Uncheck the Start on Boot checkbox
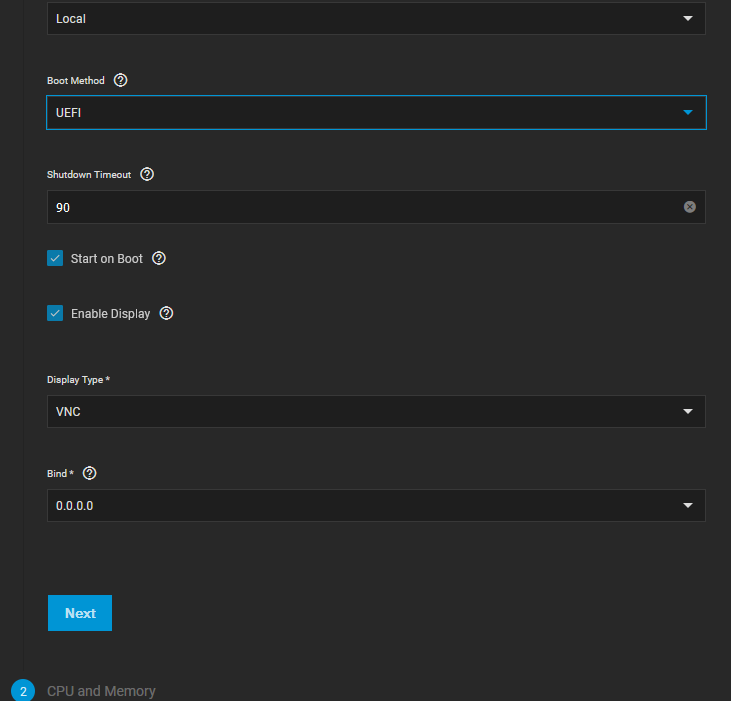 pyautogui.click(x=55, y=258)
